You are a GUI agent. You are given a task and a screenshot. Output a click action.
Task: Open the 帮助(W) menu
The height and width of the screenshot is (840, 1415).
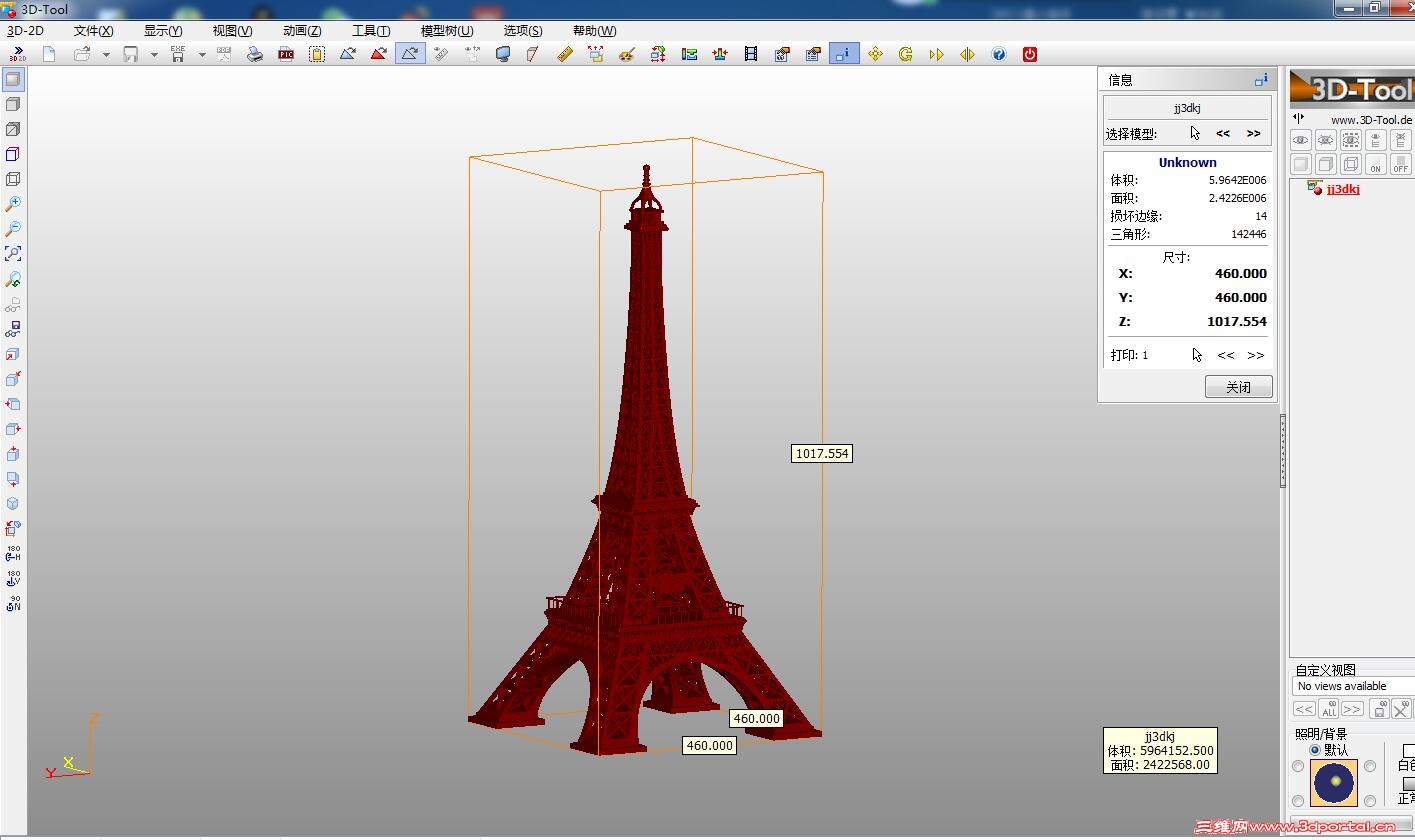click(594, 31)
